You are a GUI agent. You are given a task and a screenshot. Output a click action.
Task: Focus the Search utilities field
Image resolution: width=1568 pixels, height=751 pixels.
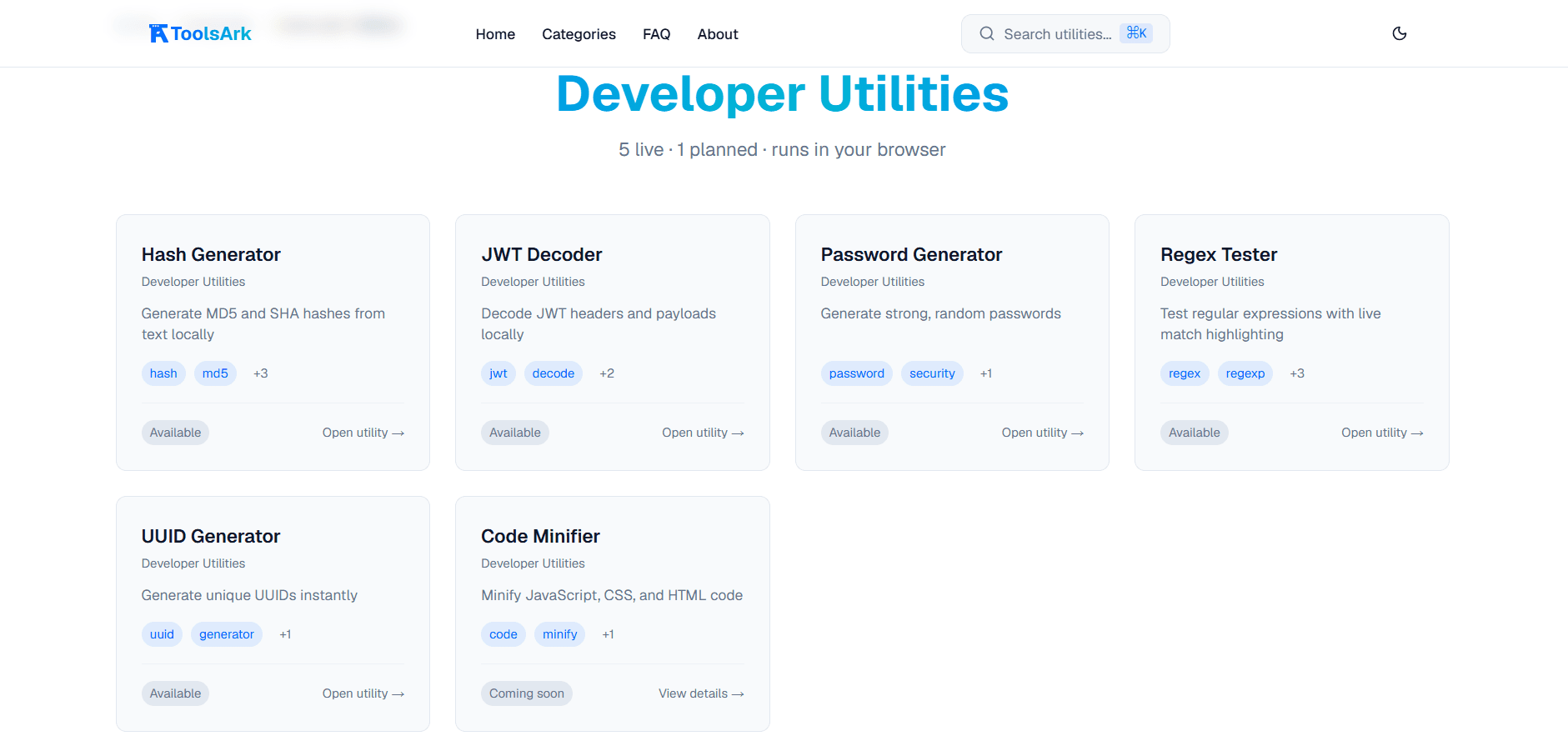tap(1065, 33)
